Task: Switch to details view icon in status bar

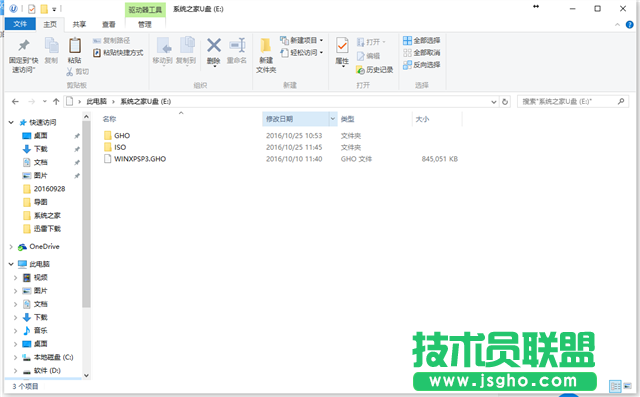Action: (x=615, y=386)
